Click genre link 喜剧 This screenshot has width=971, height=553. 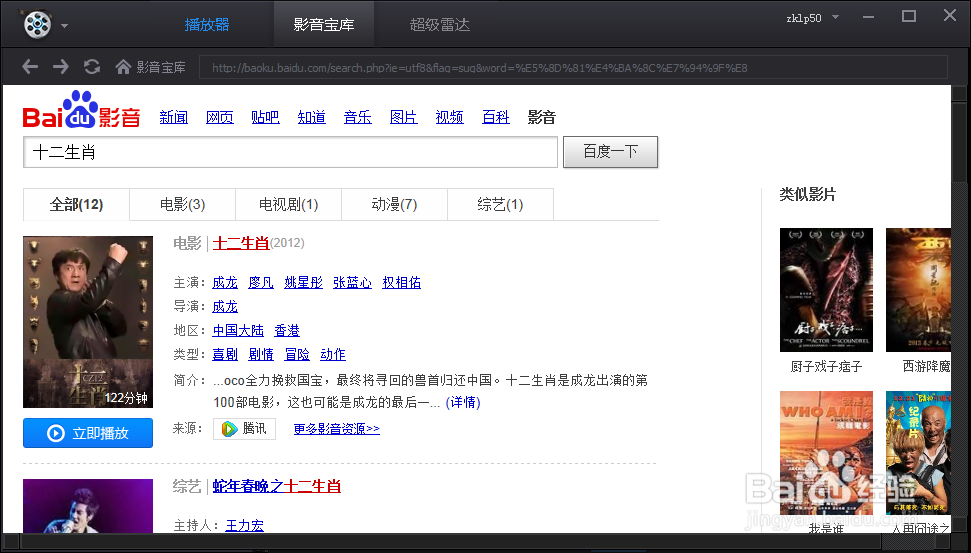225,354
